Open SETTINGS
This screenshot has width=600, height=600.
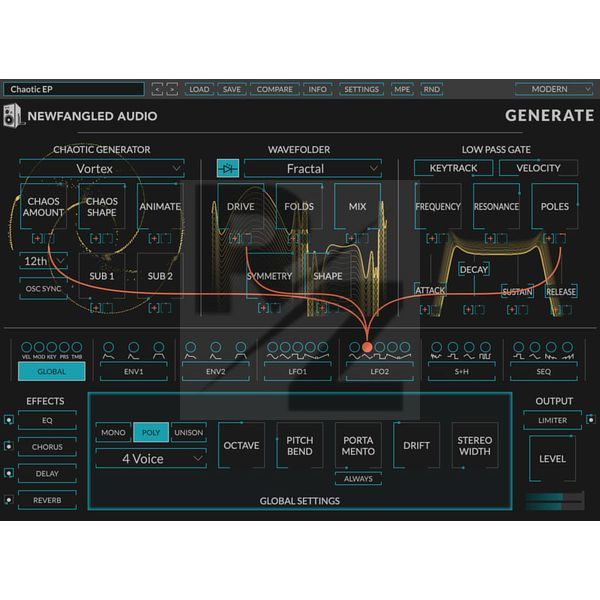pos(361,89)
